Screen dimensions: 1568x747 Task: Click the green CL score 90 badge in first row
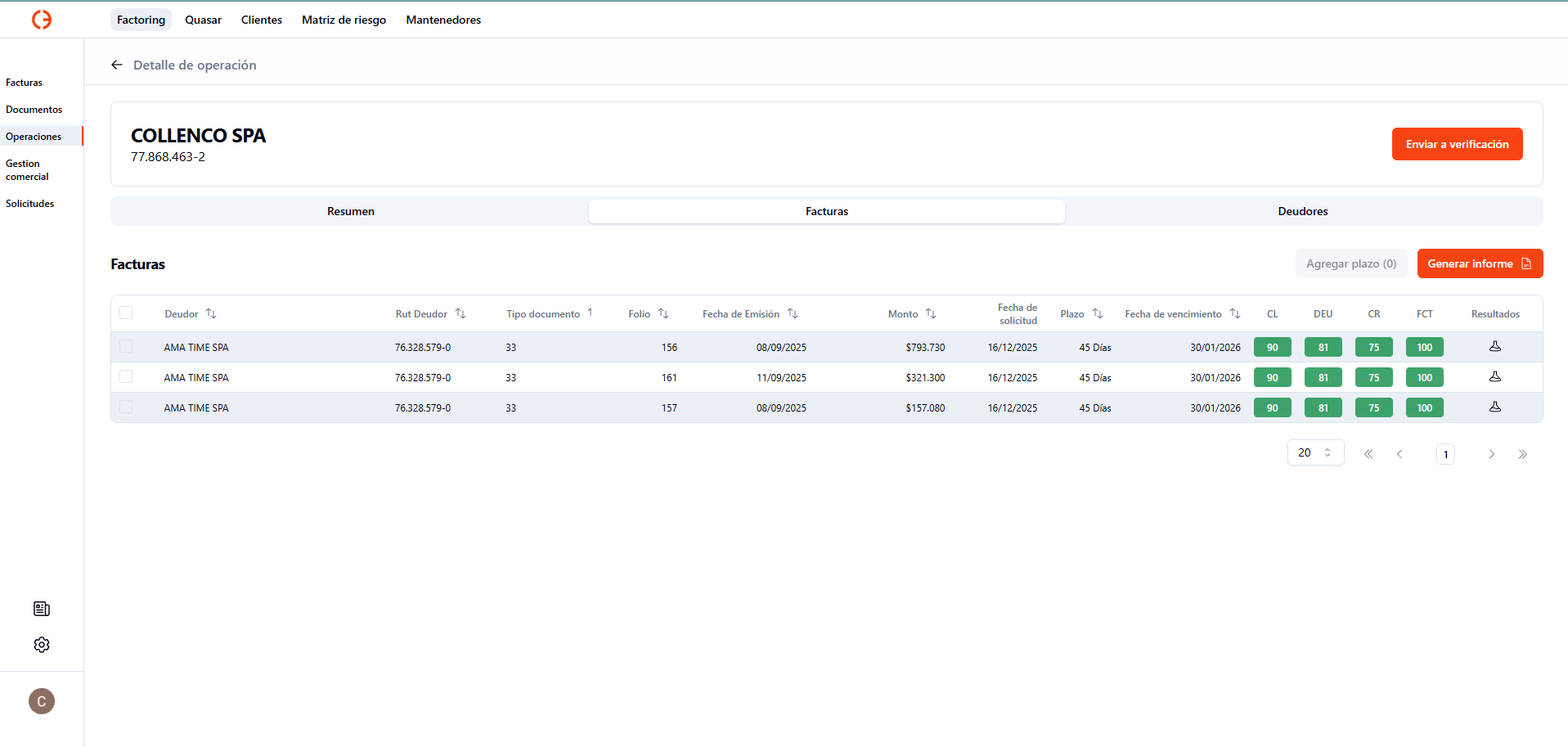click(1272, 347)
